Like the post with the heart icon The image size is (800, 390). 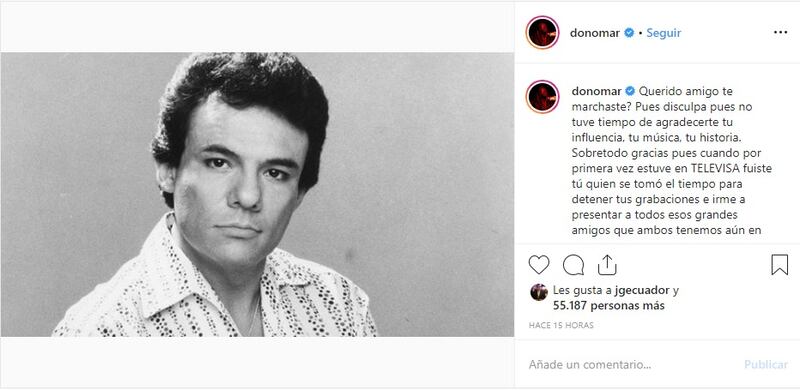539,265
